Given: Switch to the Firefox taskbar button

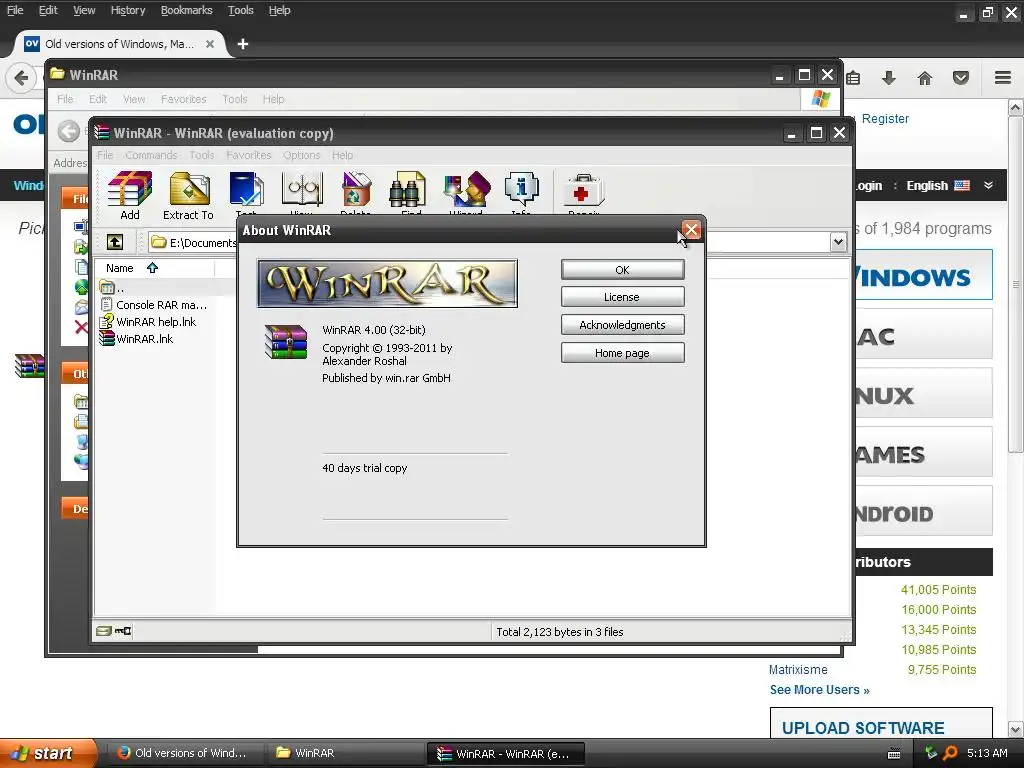Looking at the screenshot, I should (186, 754).
